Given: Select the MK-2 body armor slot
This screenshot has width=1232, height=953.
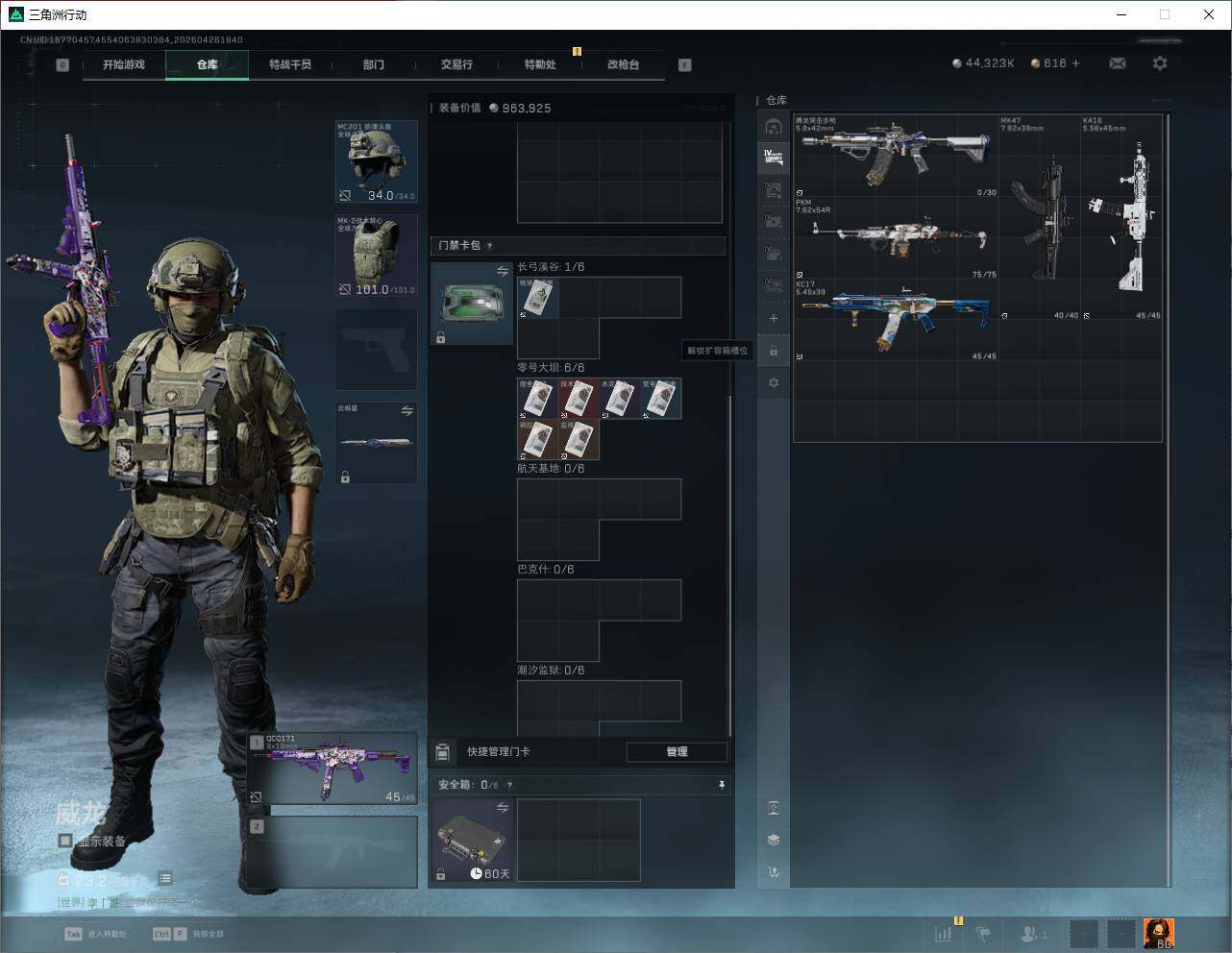Looking at the screenshot, I should click(x=376, y=256).
